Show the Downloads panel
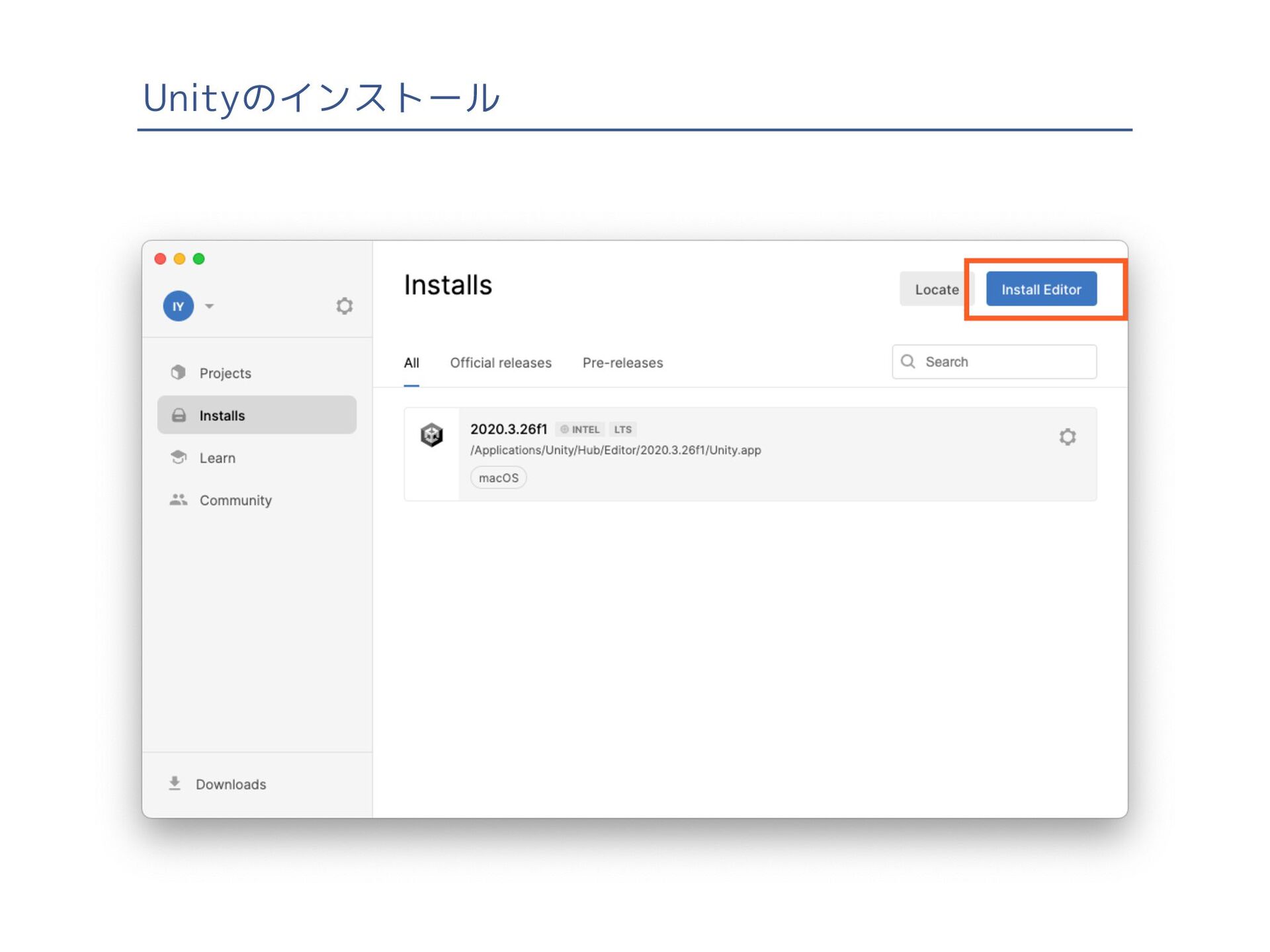 230,784
